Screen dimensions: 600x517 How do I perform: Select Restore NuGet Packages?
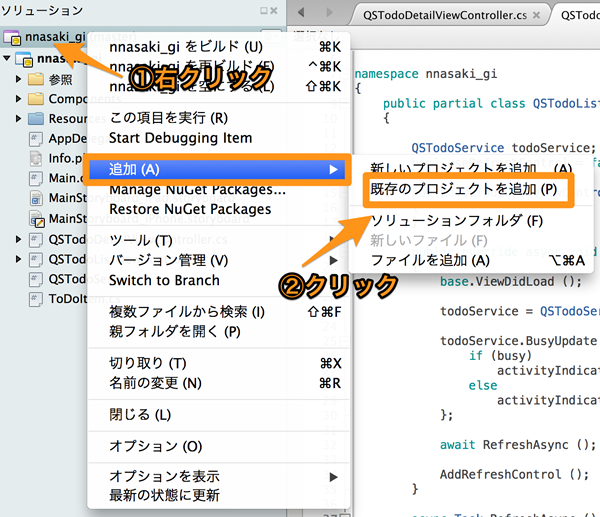[x=218, y=209]
